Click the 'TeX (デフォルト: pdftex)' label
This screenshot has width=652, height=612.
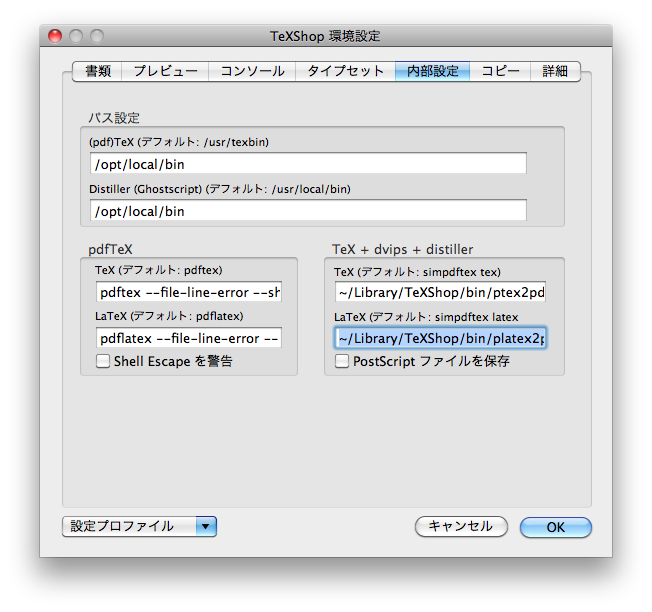pyautogui.click(x=159, y=270)
